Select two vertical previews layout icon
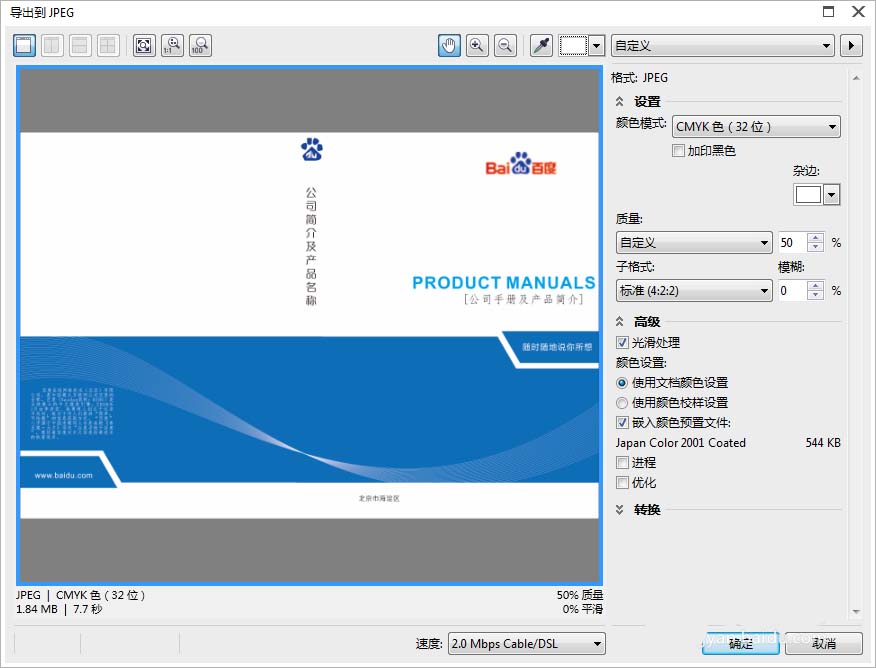Image resolution: width=876 pixels, height=668 pixels. 53,45
